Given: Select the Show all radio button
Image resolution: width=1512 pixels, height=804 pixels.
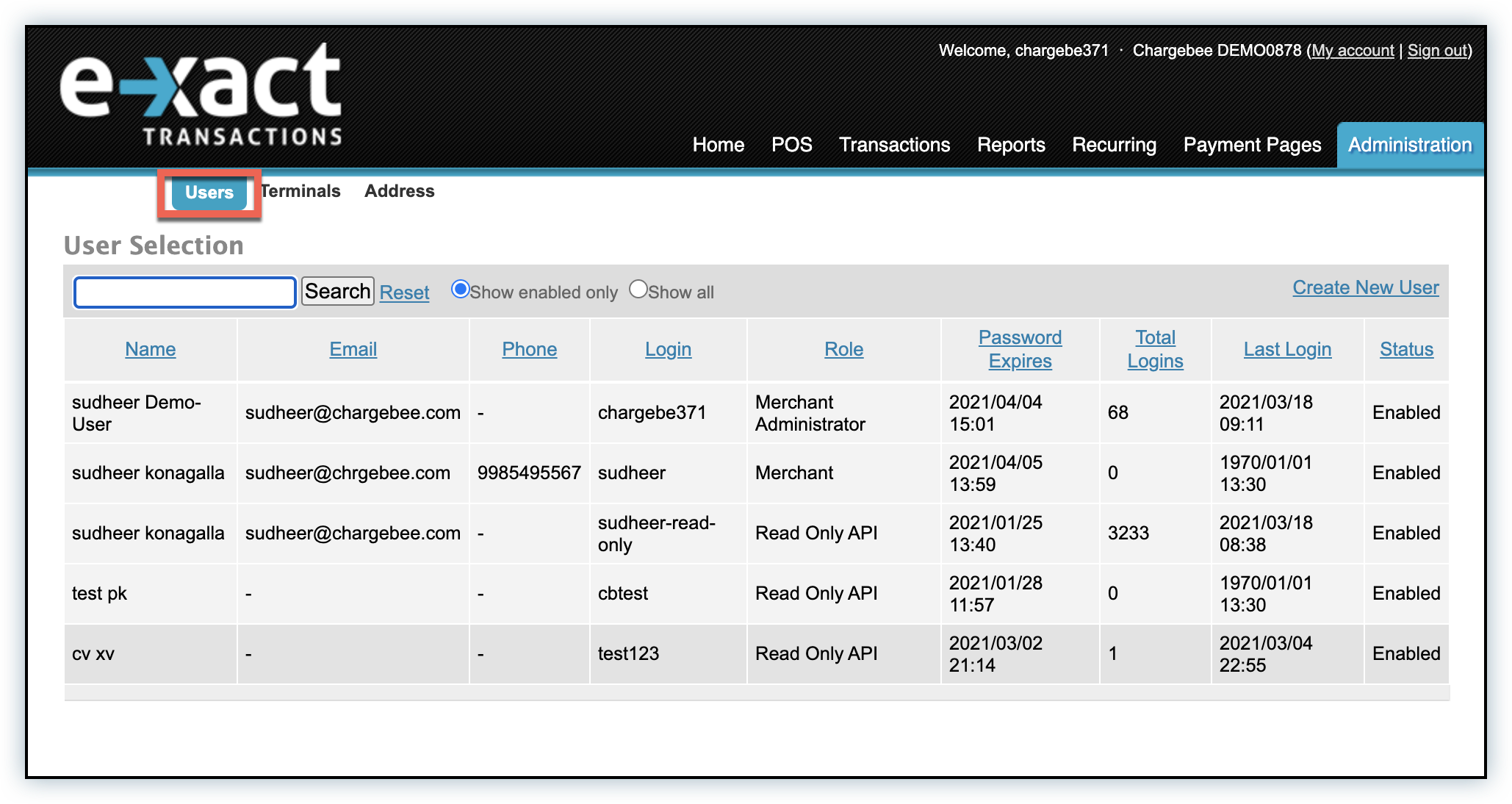Looking at the screenshot, I should 638,290.
